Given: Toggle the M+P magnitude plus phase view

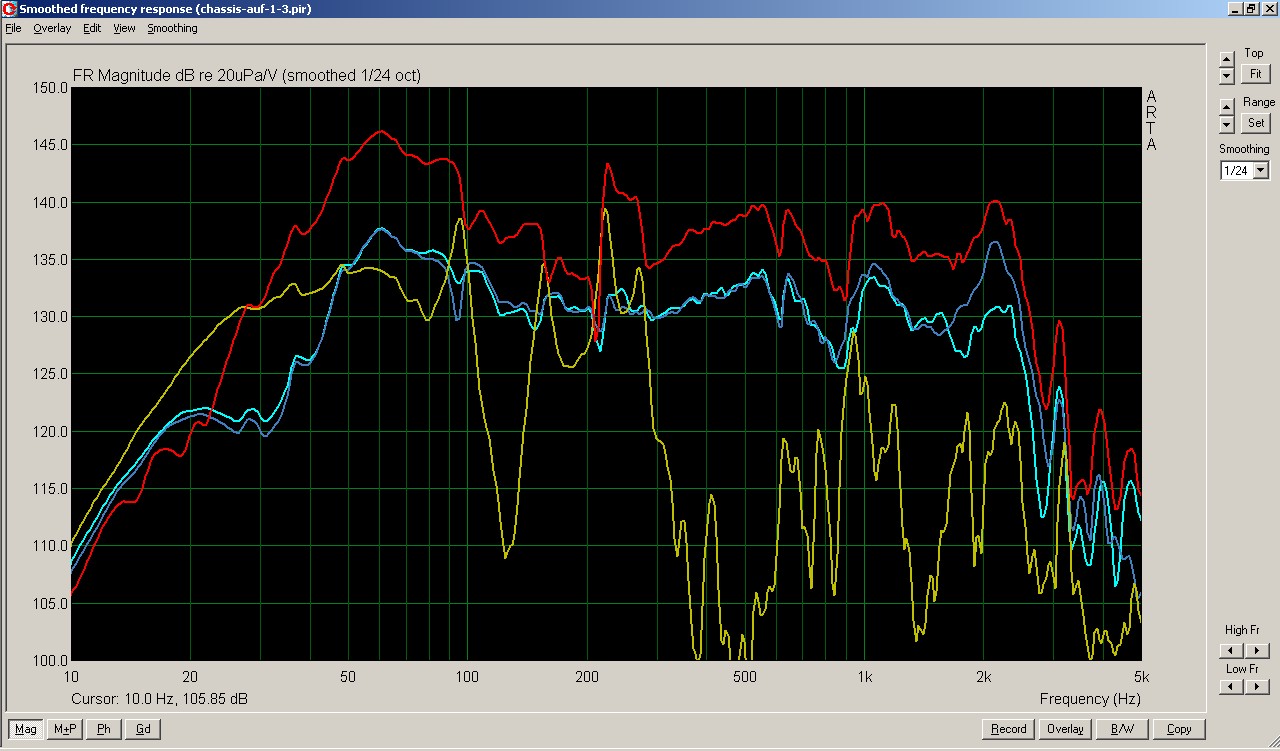Looking at the screenshot, I should [x=65, y=729].
